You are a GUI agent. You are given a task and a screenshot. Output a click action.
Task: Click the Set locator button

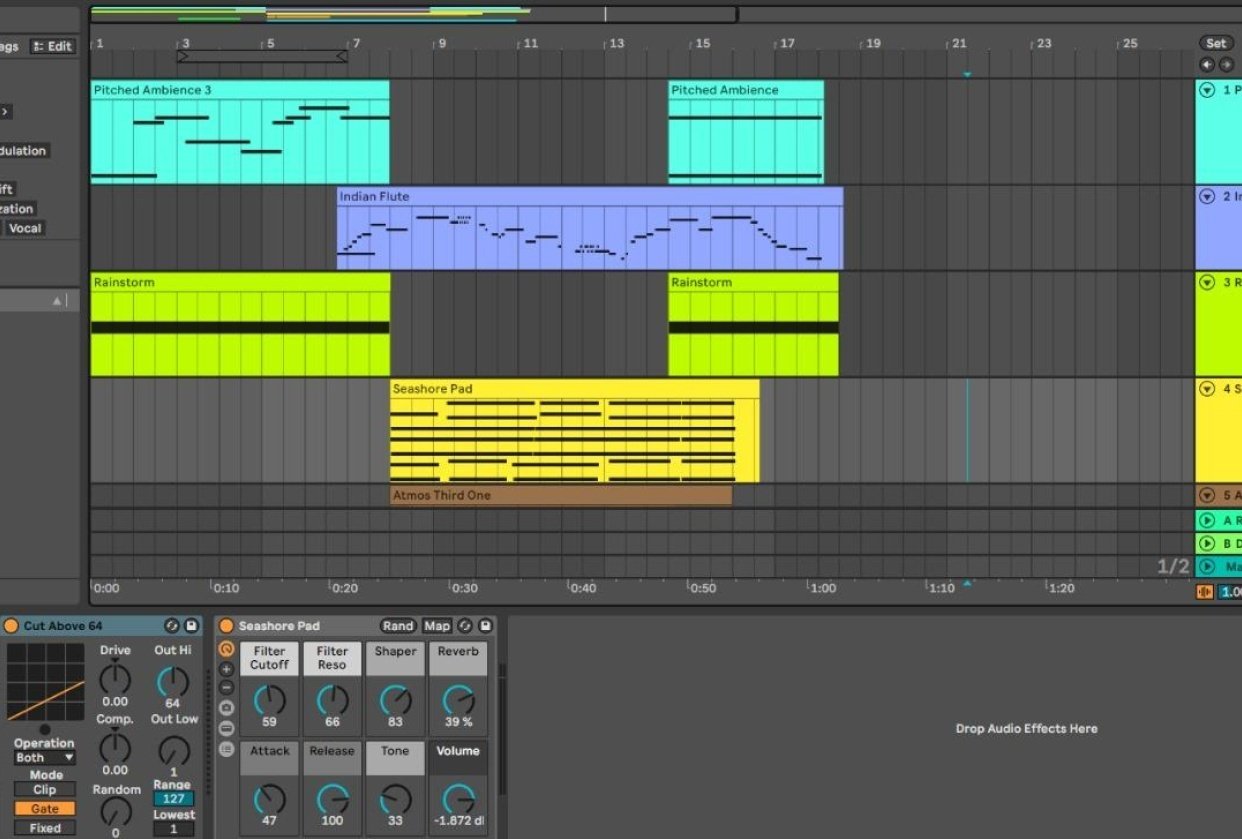point(1216,43)
